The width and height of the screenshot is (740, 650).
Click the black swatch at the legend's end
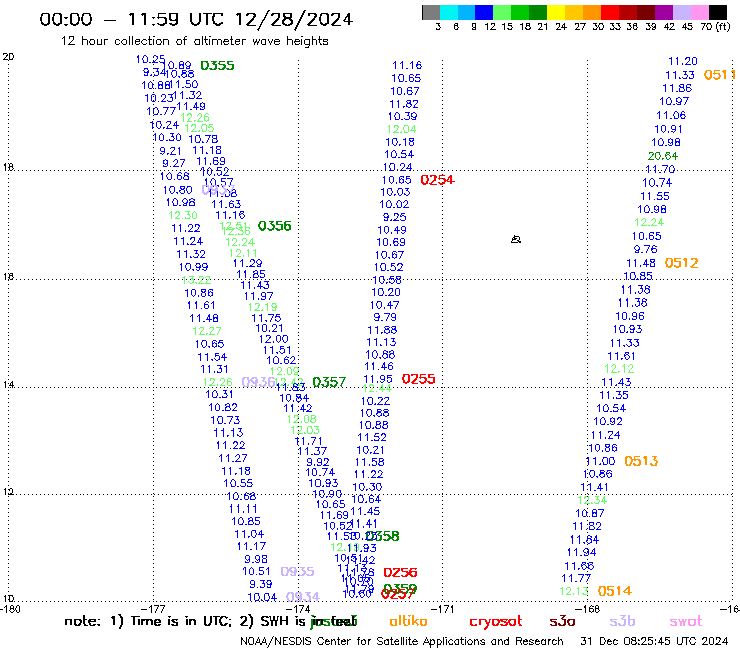[x=718, y=12]
